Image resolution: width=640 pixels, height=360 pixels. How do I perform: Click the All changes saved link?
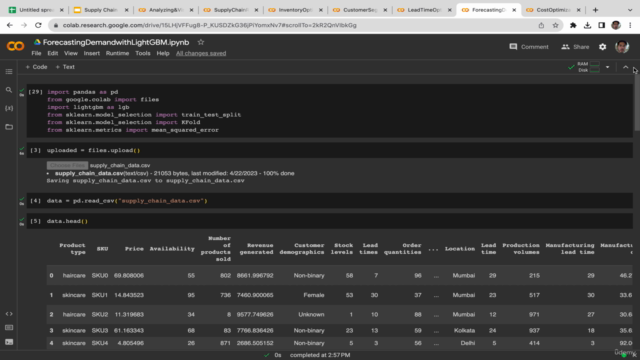tap(201, 53)
